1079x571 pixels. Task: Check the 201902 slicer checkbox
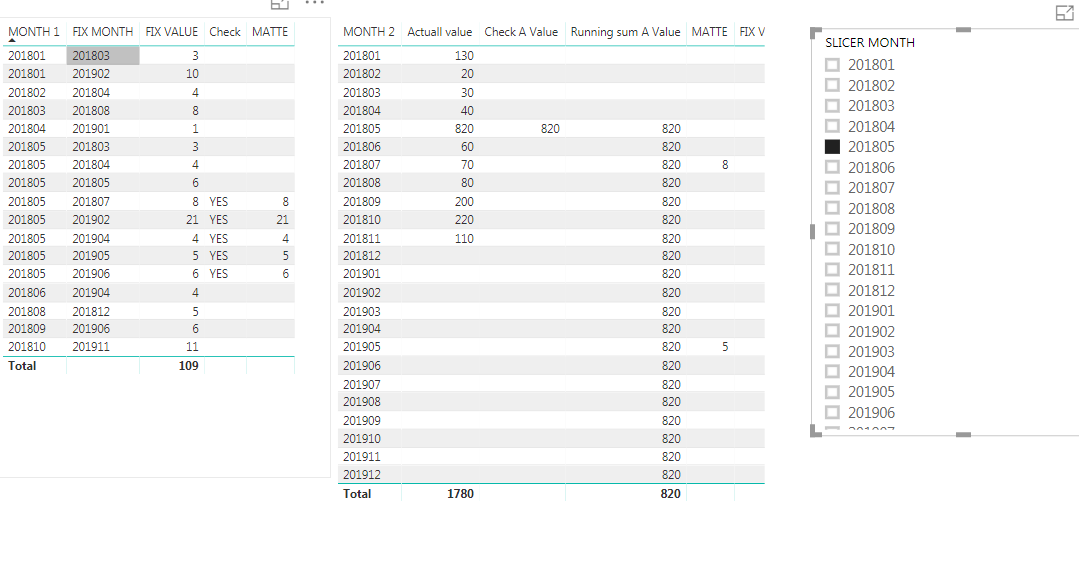(x=832, y=331)
